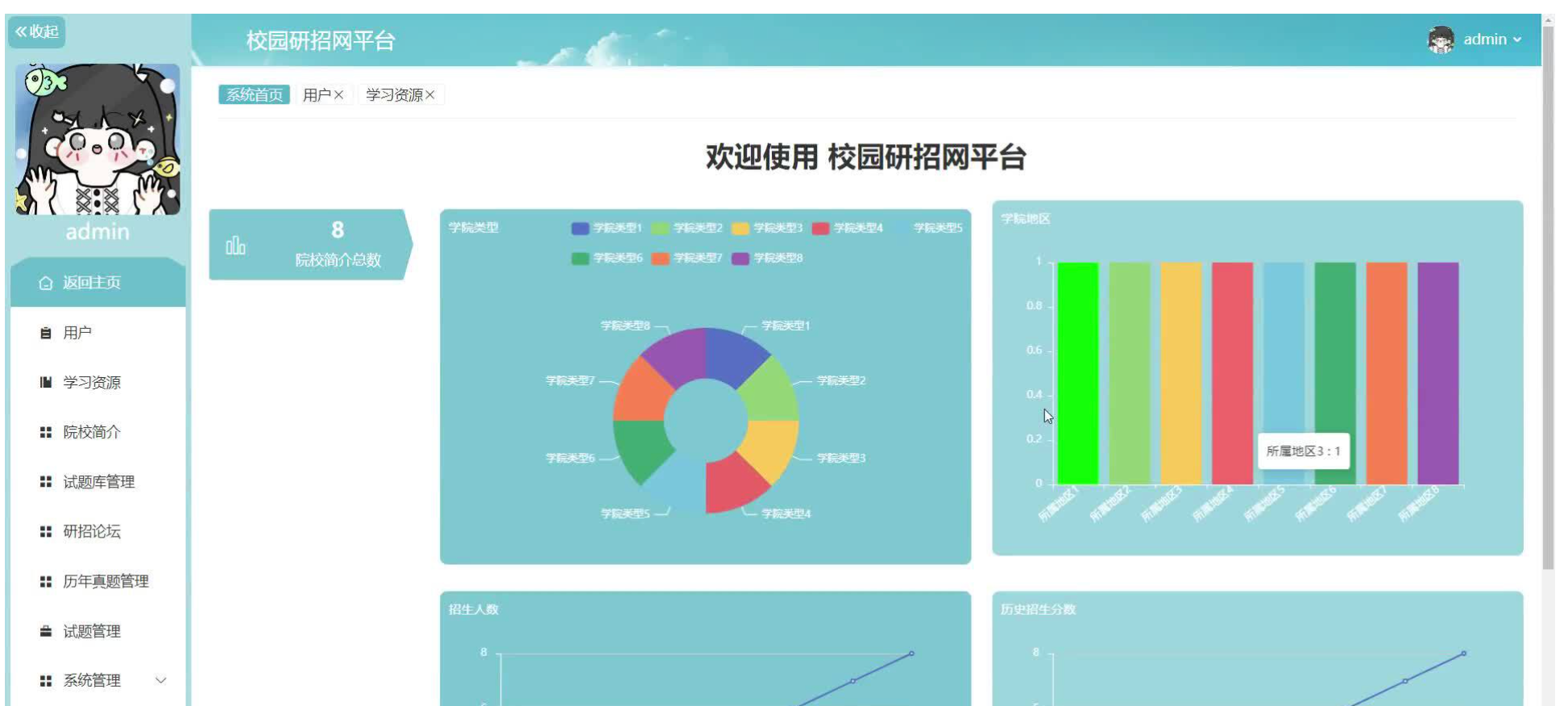Screen dimensions: 1568x706
Task: Switch to the 用户 tab
Action: click(x=317, y=95)
